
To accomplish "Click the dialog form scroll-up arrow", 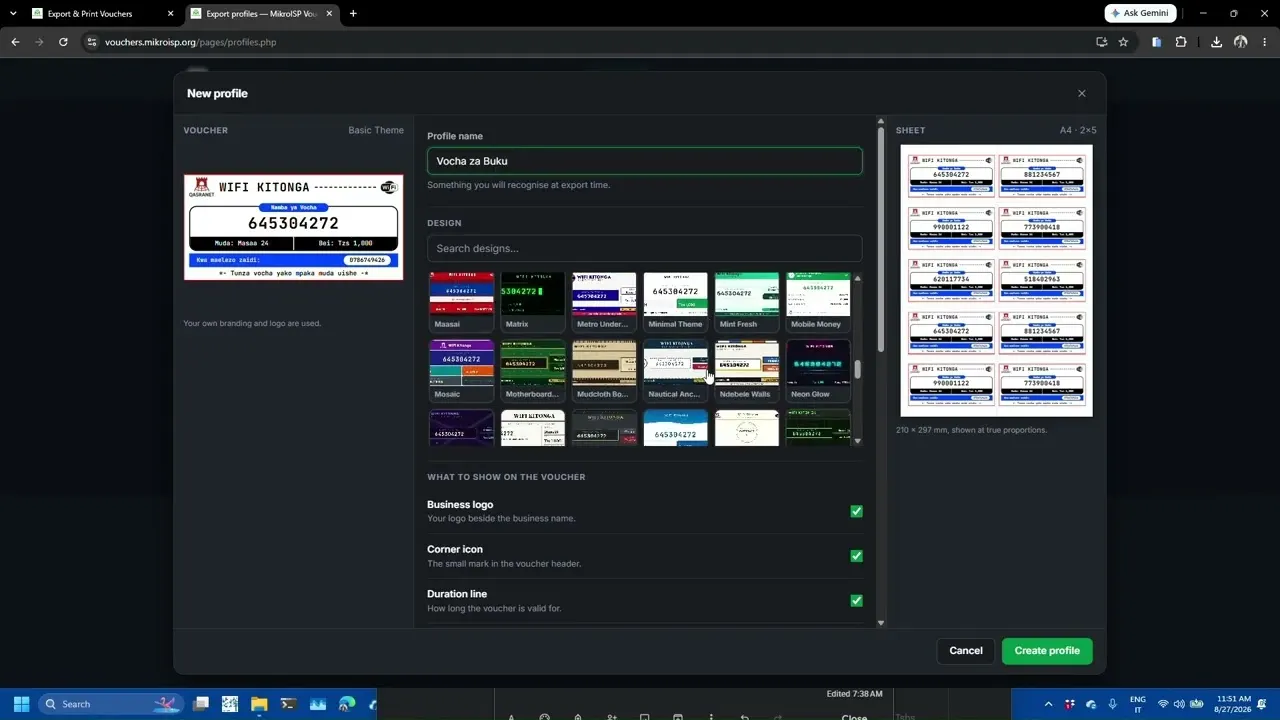I will coord(881,122).
